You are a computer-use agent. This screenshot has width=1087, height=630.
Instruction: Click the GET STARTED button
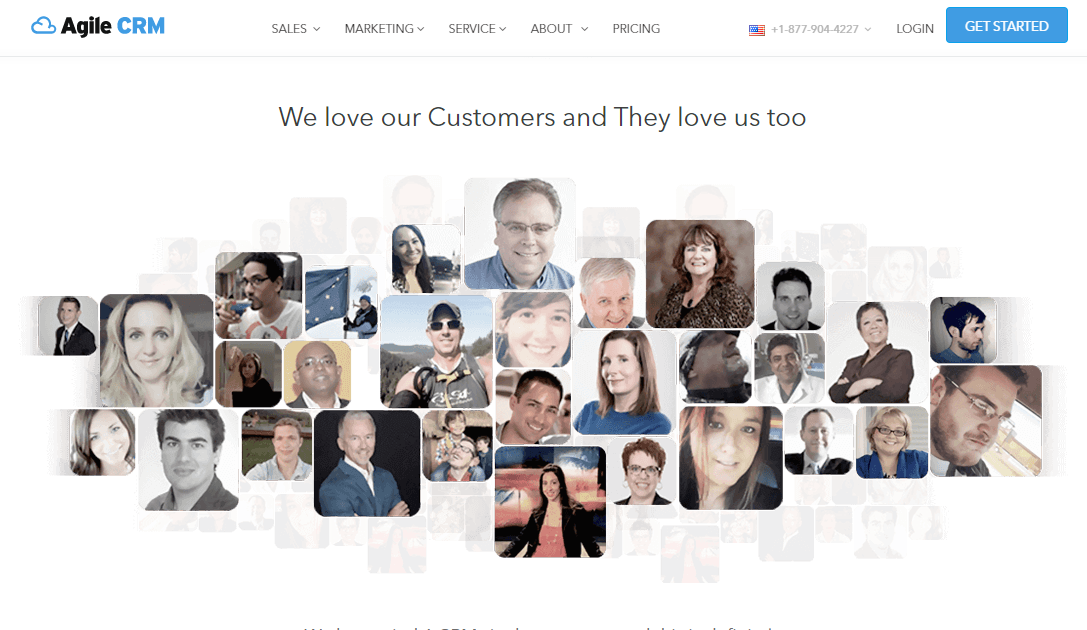pyautogui.click(x=1007, y=26)
